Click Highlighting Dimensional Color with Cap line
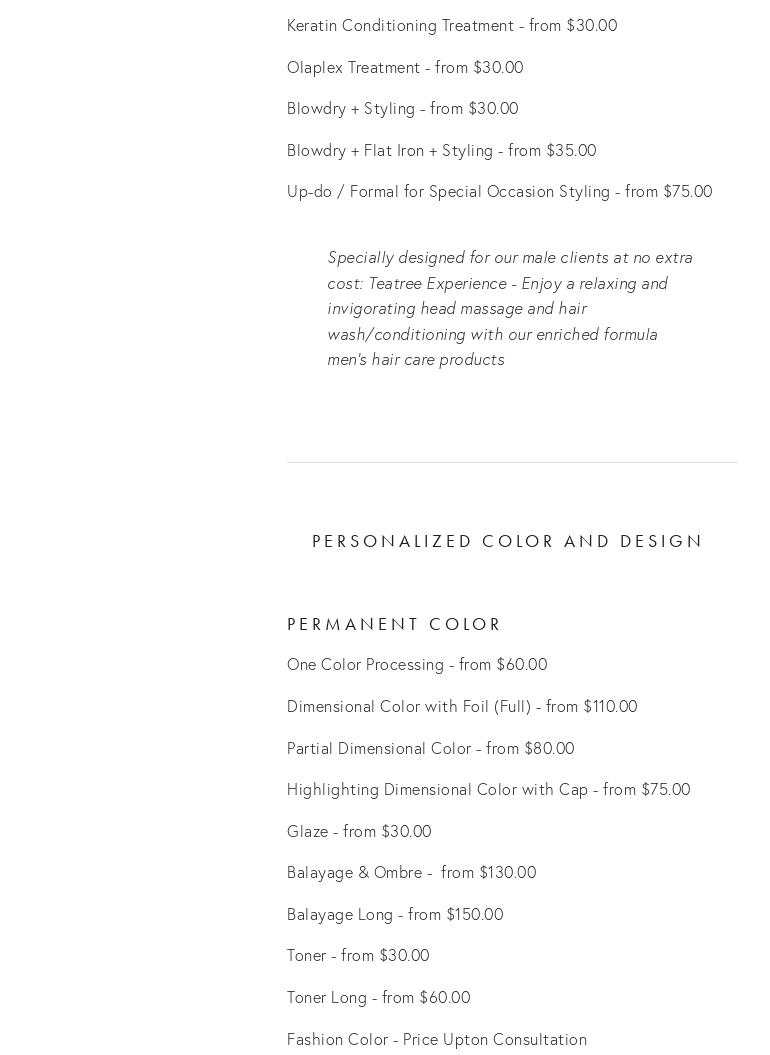This screenshot has height=1055, width=770. tap(488, 789)
